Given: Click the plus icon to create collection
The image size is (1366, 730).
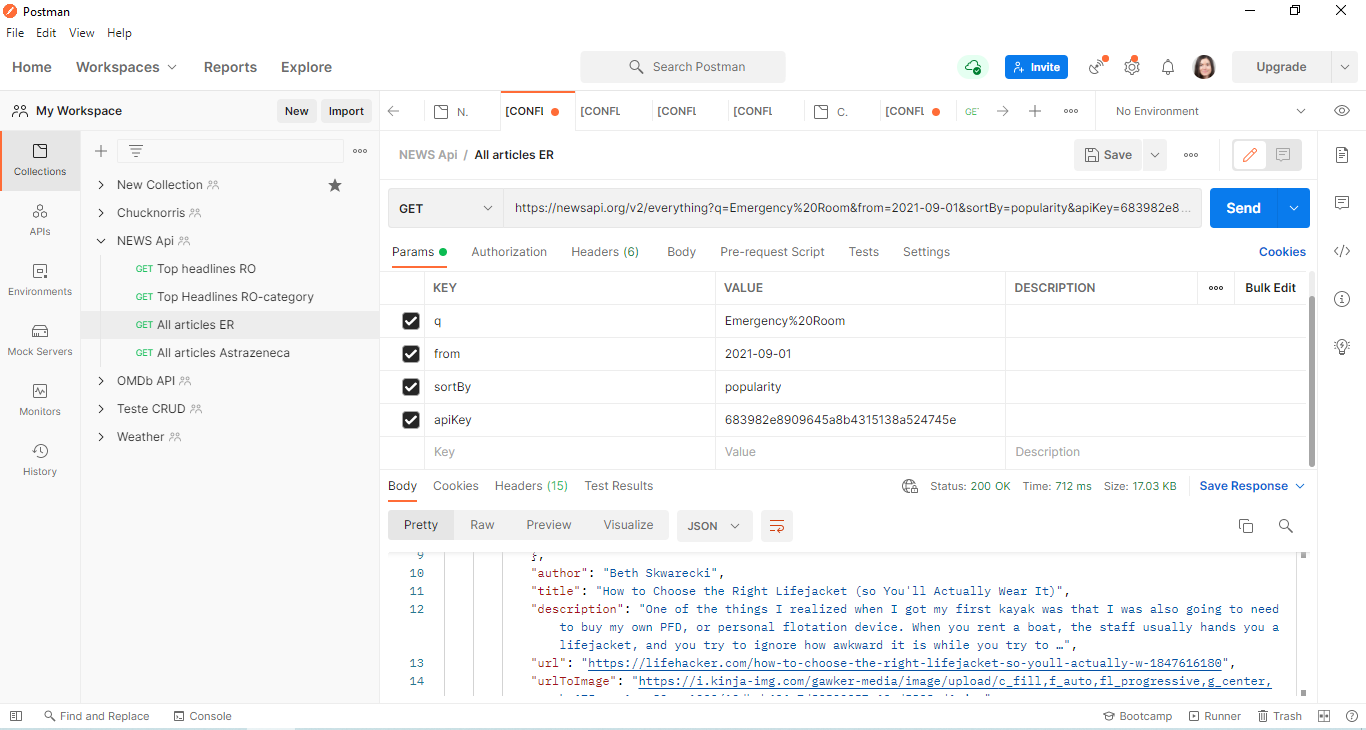Looking at the screenshot, I should (x=101, y=151).
